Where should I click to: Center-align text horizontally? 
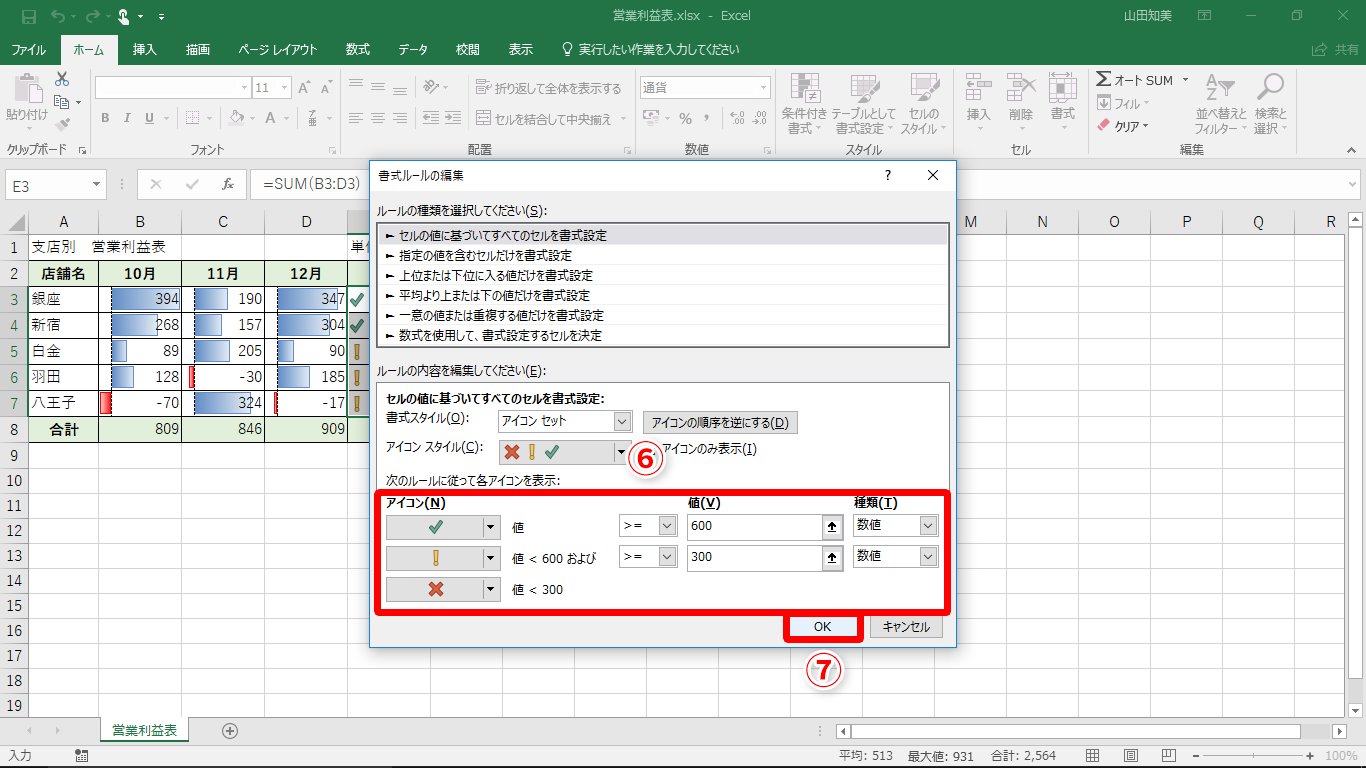pos(379,119)
